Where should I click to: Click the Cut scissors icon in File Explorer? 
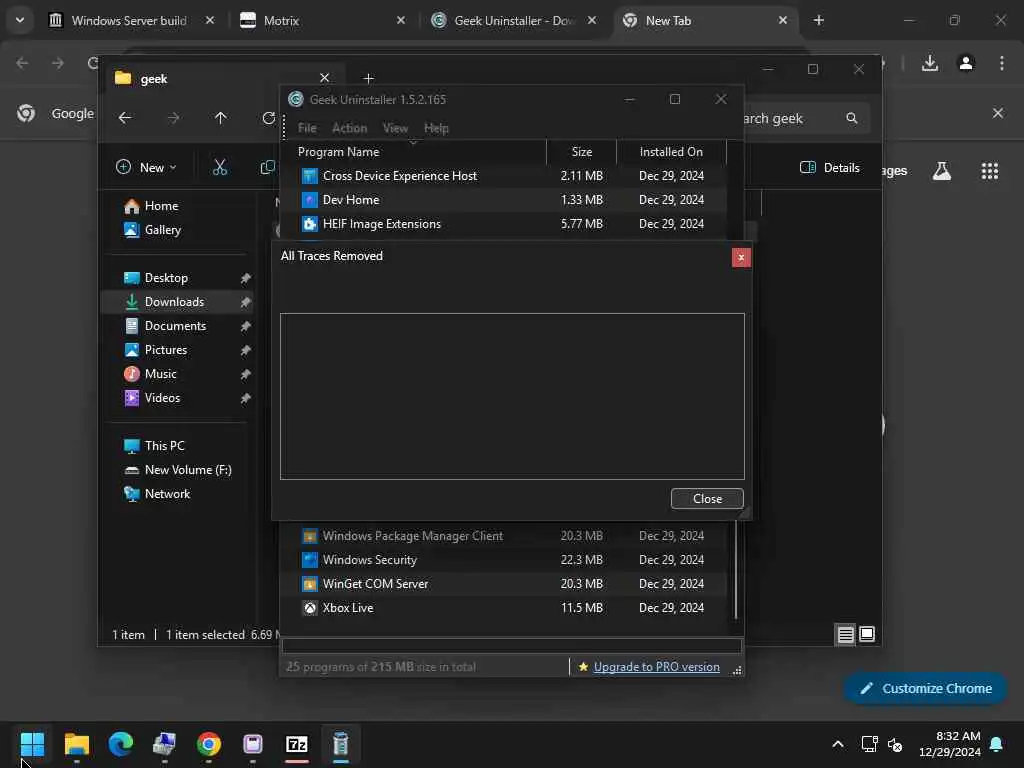click(220, 168)
